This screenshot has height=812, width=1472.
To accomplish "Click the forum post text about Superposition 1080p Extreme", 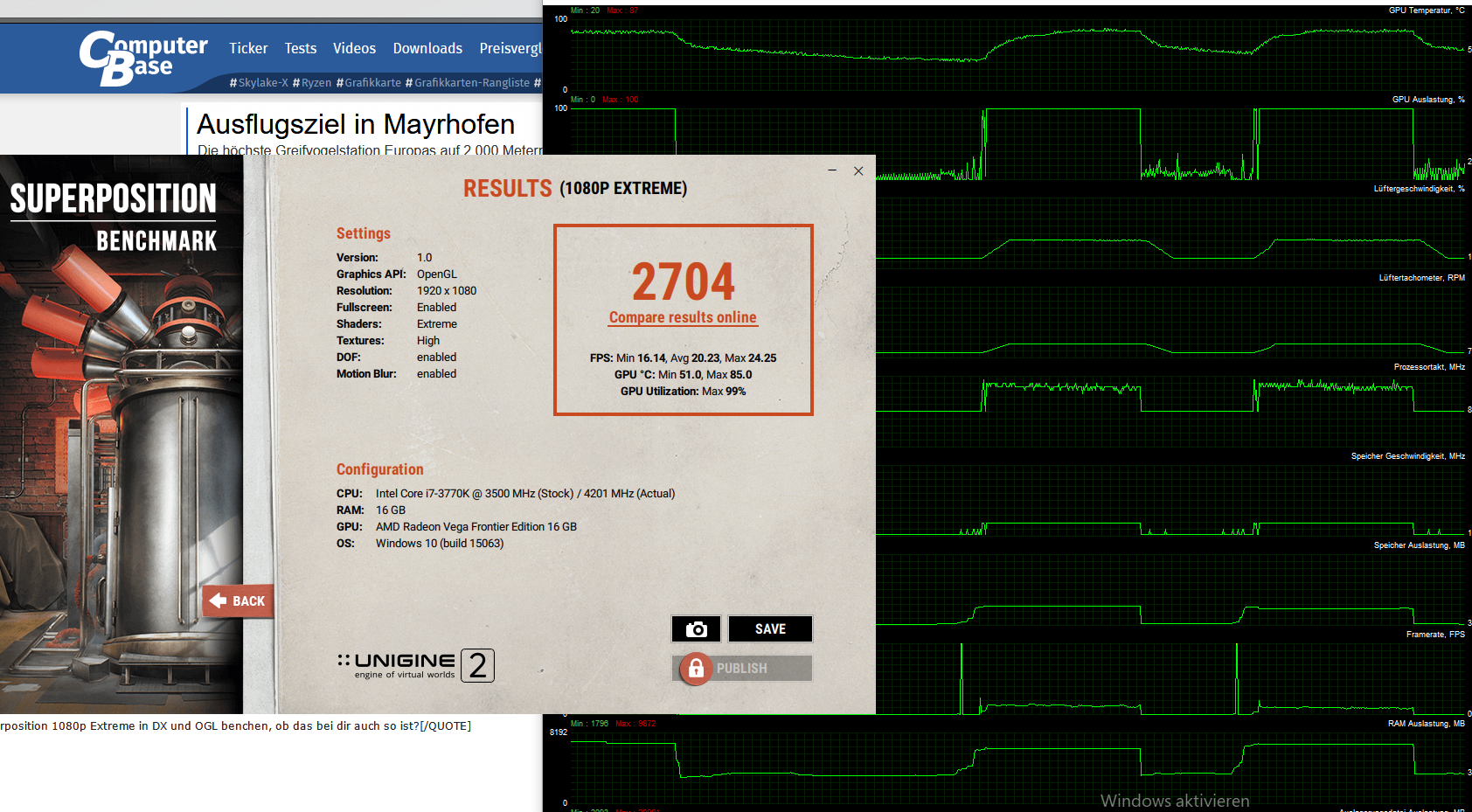I will point(236,725).
